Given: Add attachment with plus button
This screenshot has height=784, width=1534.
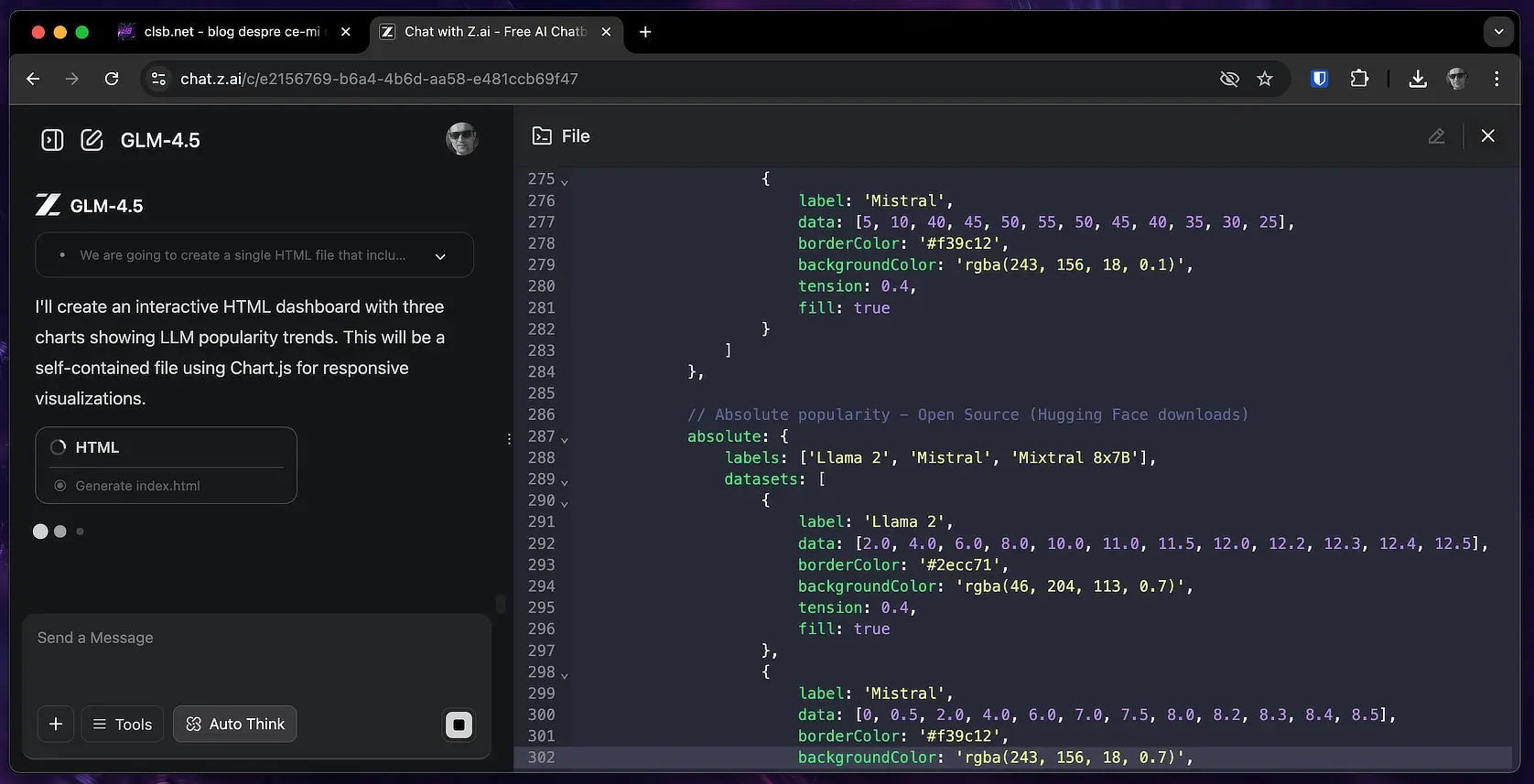Looking at the screenshot, I should [x=56, y=724].
